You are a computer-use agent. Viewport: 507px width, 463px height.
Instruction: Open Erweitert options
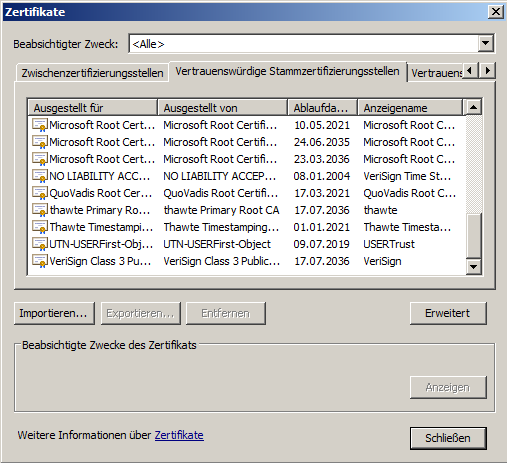pos(448,313)
